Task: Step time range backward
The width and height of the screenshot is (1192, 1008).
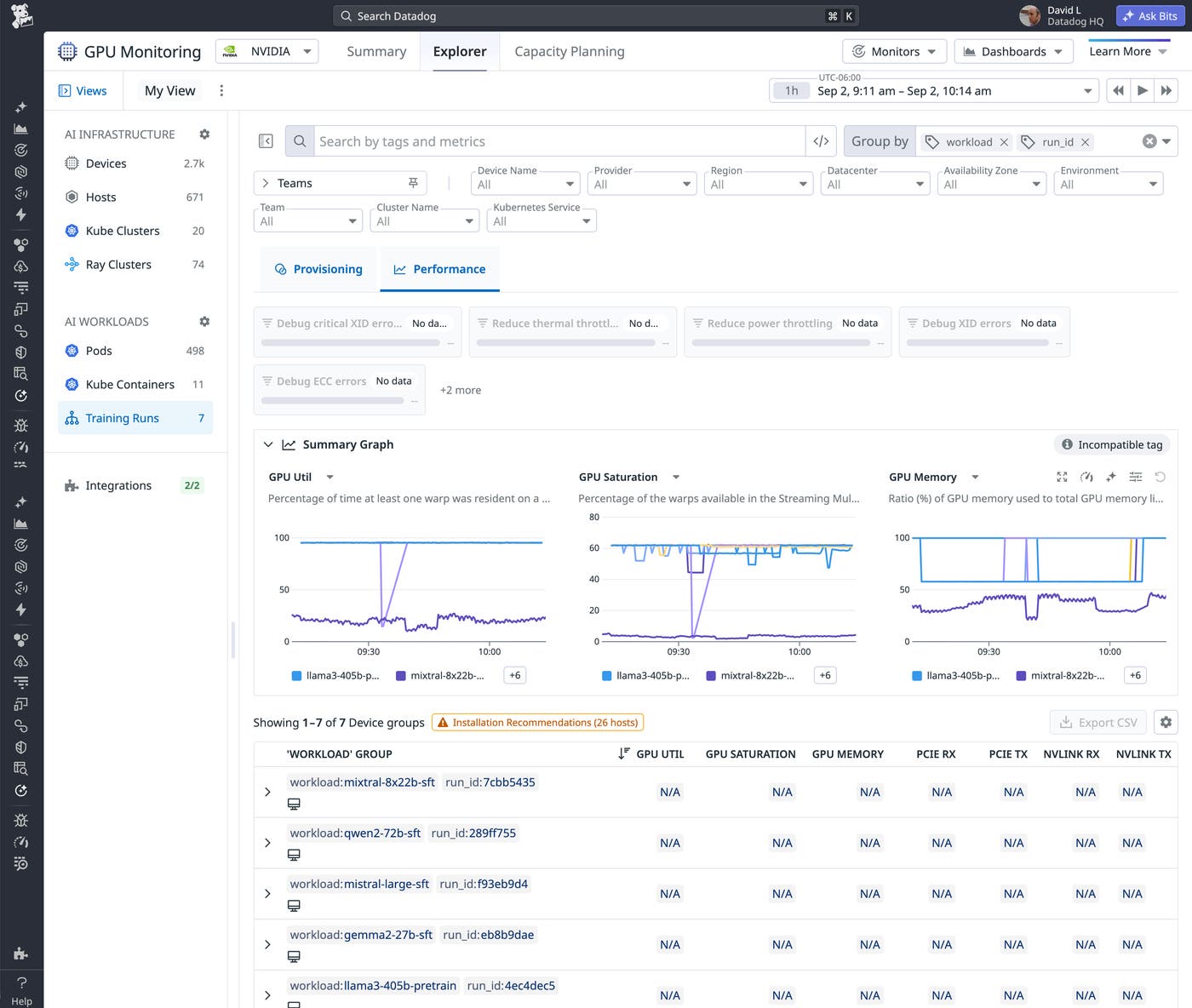Action: 1118,91
